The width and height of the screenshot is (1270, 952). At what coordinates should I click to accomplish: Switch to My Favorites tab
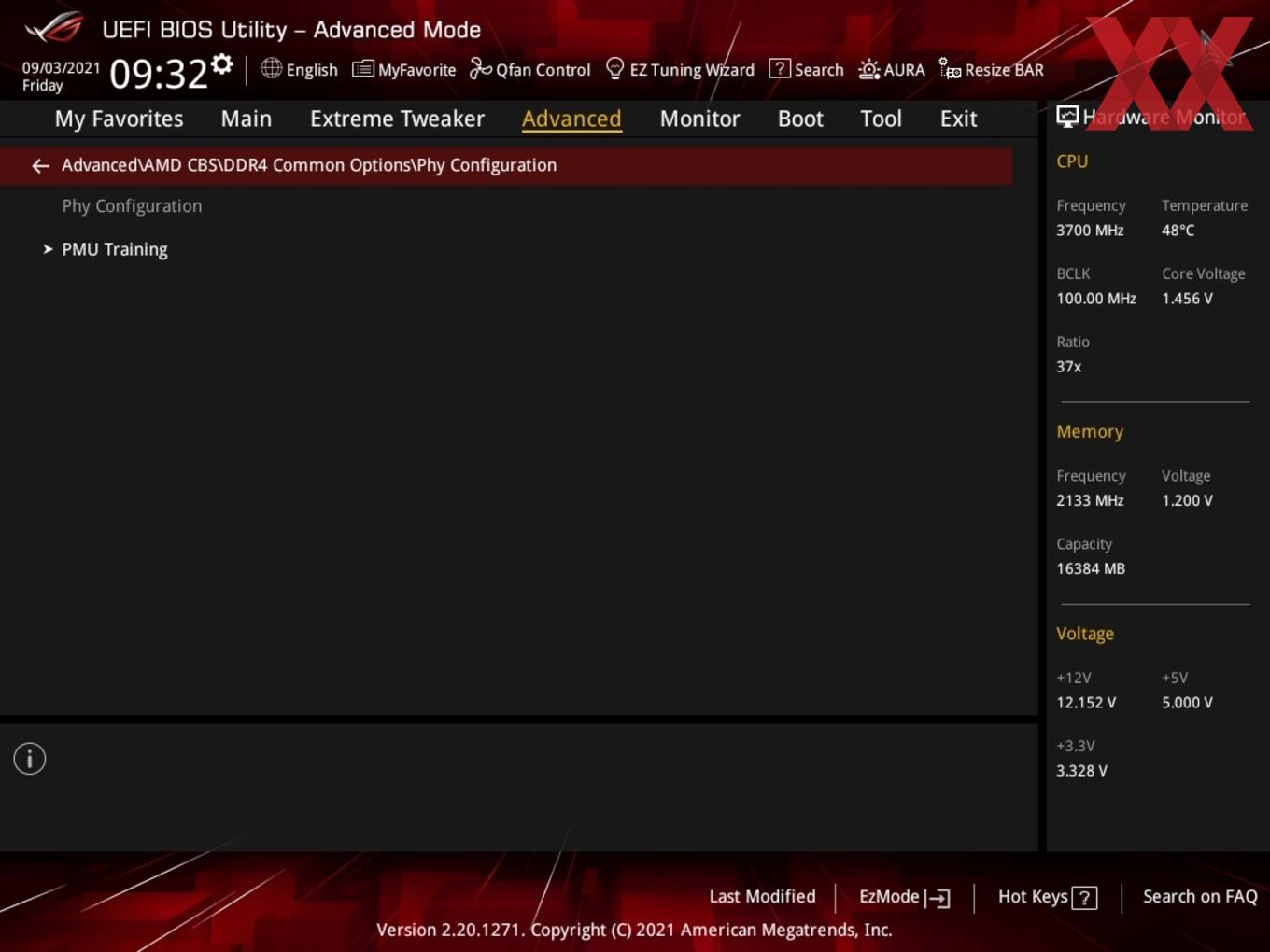pos(119,119)
